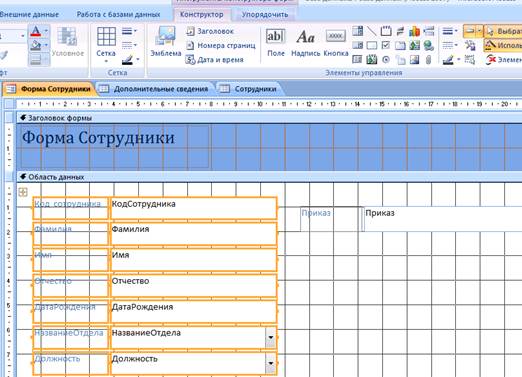Select the Unbound Object Frame tool

pyautogui.click(x=414, y=45)
